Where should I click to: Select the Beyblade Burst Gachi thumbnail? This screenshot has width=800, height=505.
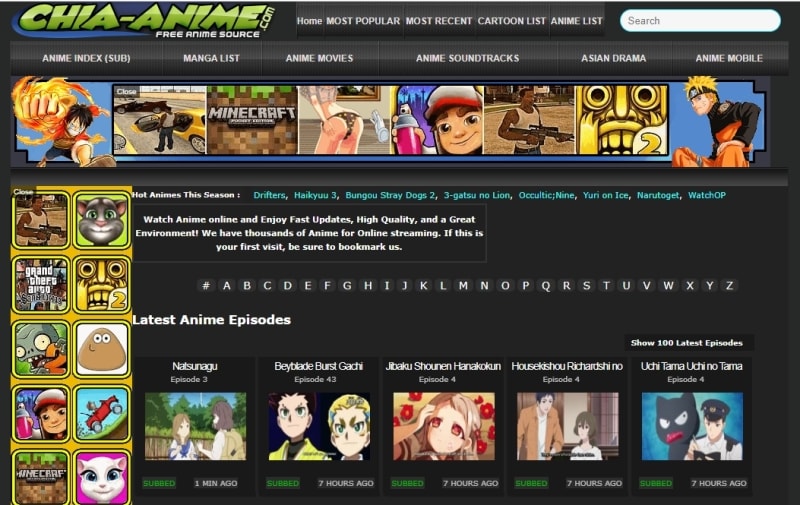click(319, 426)
